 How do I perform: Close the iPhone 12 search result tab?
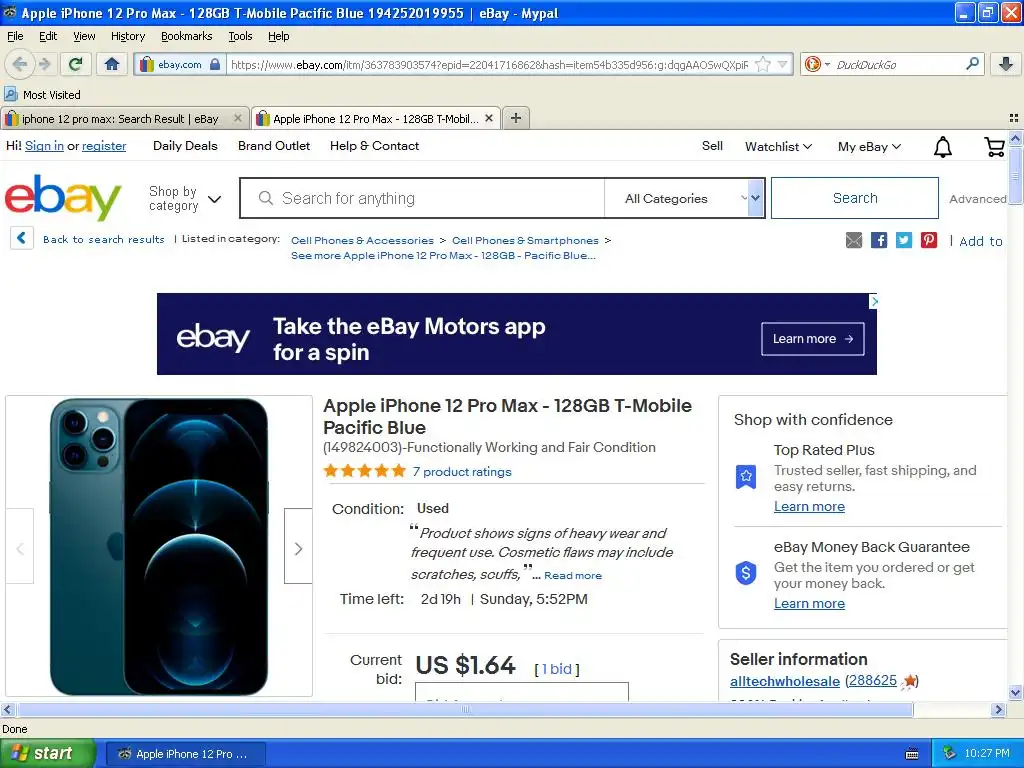coord(238,118)
